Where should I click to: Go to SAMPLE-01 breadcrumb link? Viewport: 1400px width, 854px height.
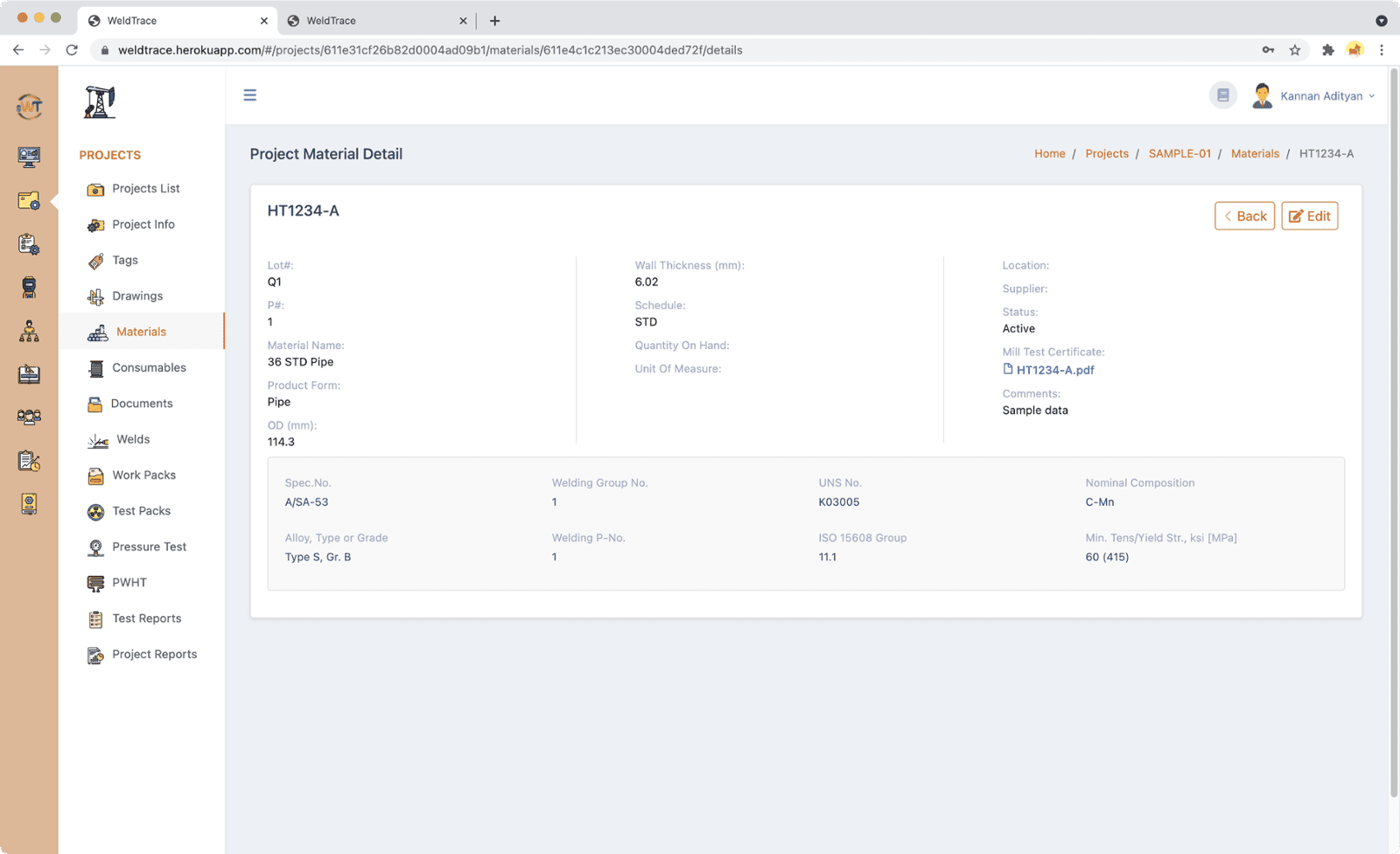pos(1179,154)
